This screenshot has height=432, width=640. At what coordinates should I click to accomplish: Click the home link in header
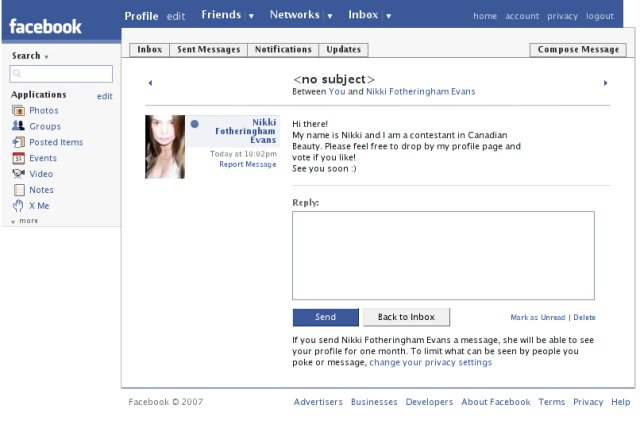pos(485,16)
